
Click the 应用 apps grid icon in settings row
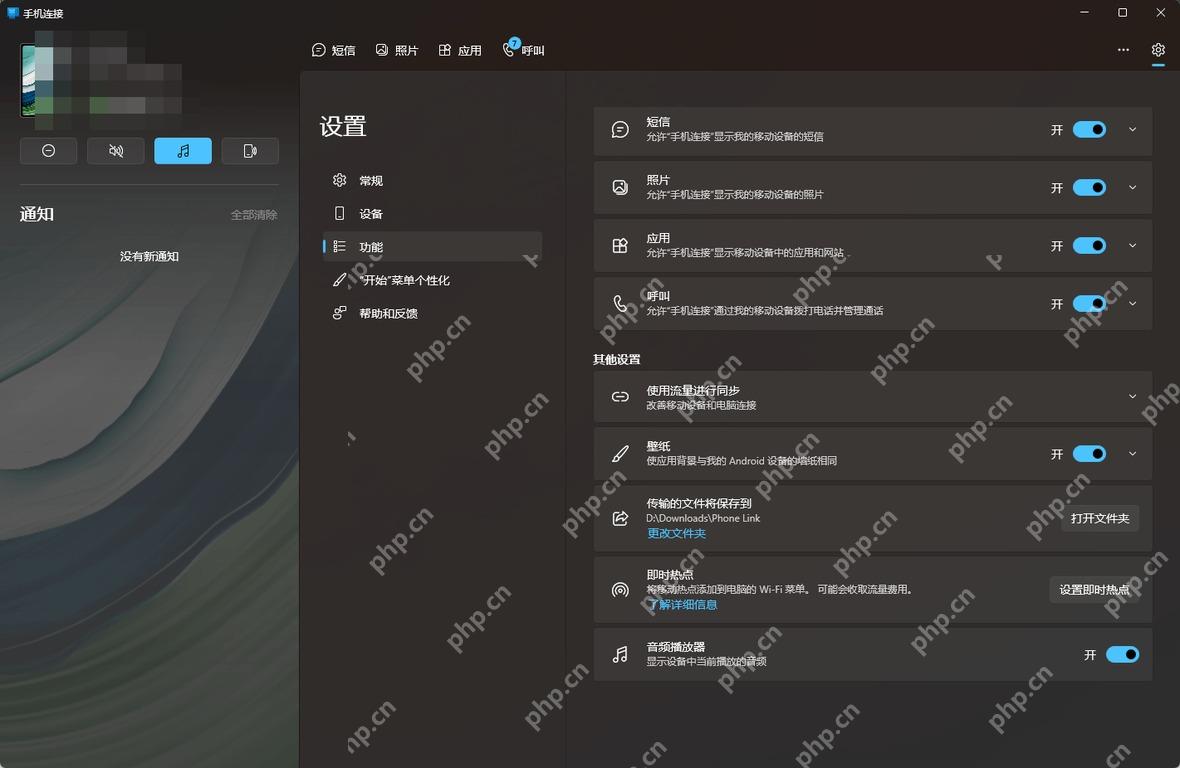[620, 245]
